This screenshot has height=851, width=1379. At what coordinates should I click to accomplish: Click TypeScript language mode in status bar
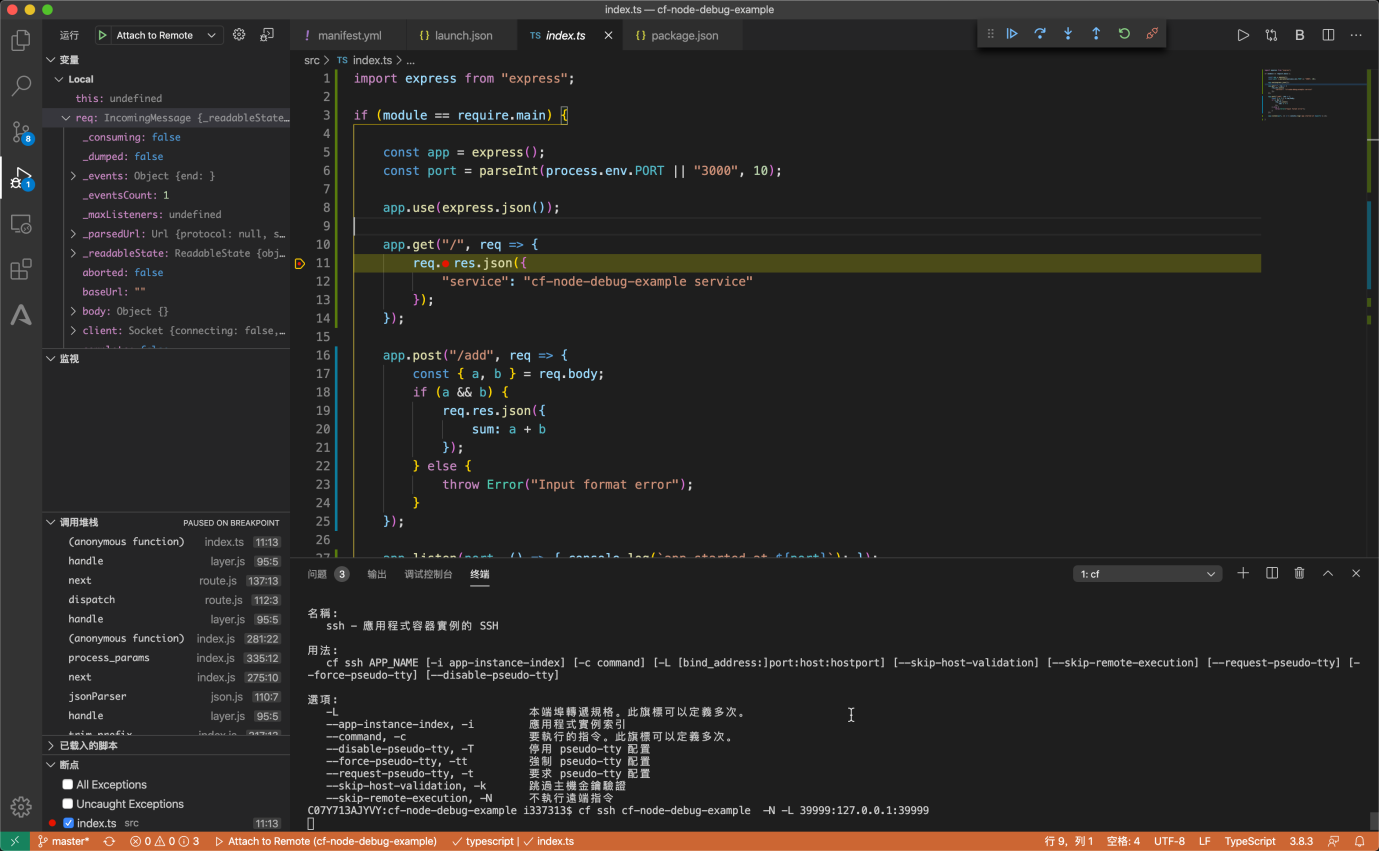(1250, 841)
